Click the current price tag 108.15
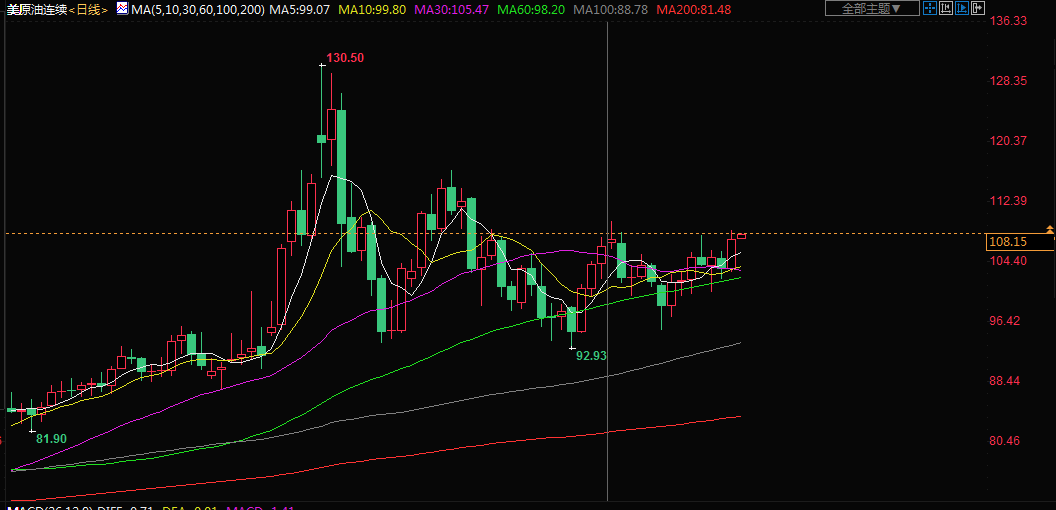This screenshot has height=510, width=1056. (1007, 242)
